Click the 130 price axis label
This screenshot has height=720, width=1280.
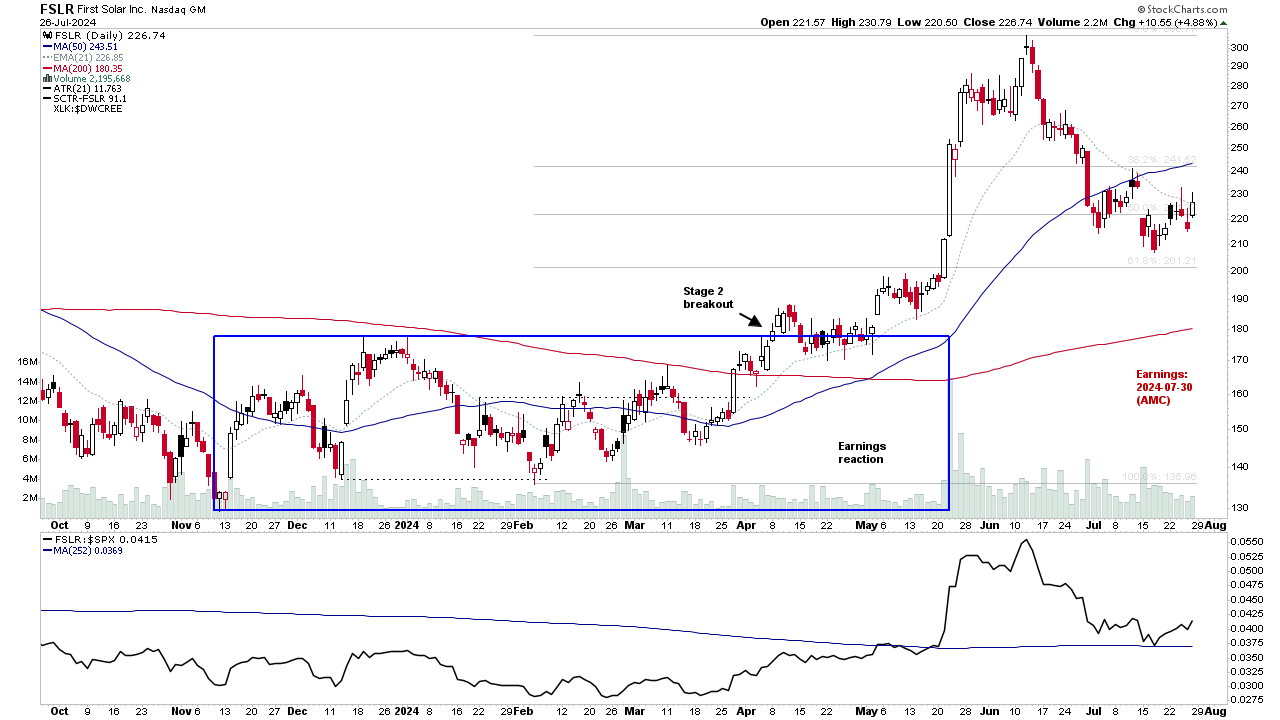click(1239, 508)
